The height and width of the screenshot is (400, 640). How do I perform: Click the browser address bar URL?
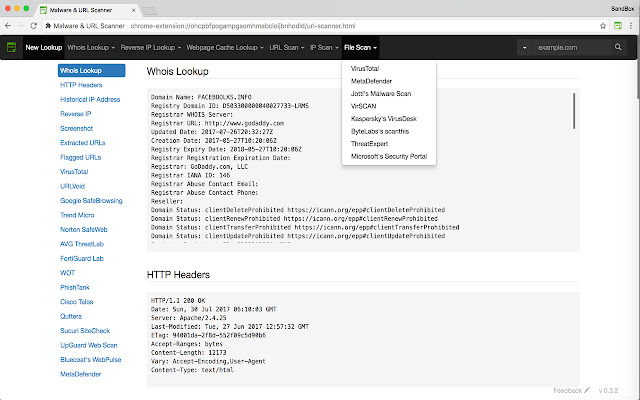[243, 26]
